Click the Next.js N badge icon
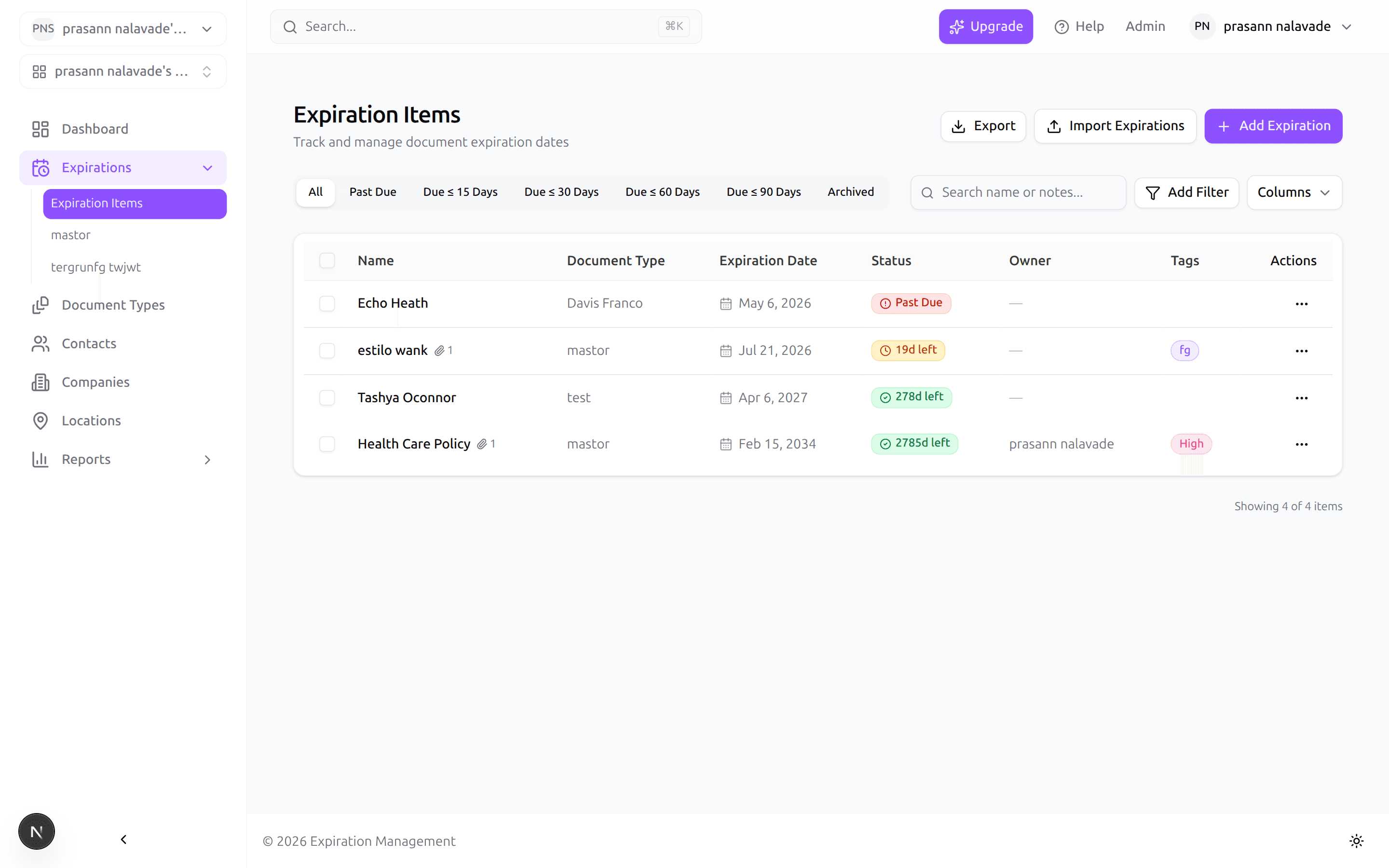1389x868 pixels. tap(37, 831)
